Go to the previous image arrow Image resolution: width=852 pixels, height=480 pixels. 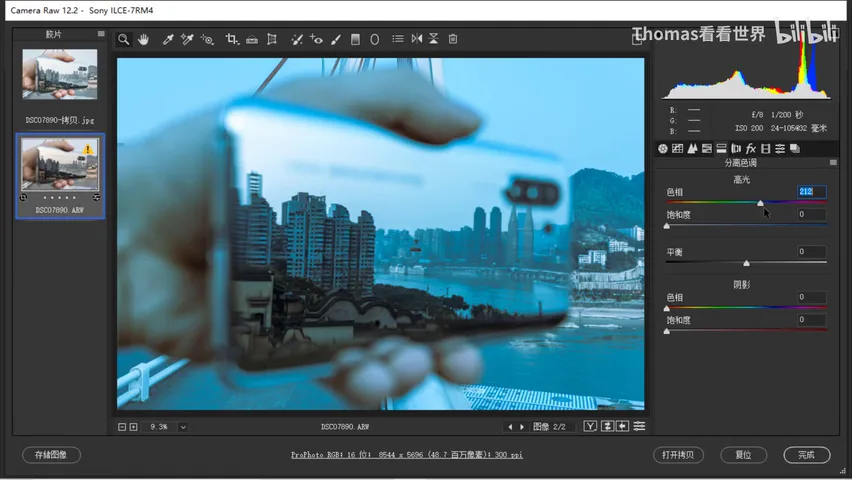(x=510, y=427)
